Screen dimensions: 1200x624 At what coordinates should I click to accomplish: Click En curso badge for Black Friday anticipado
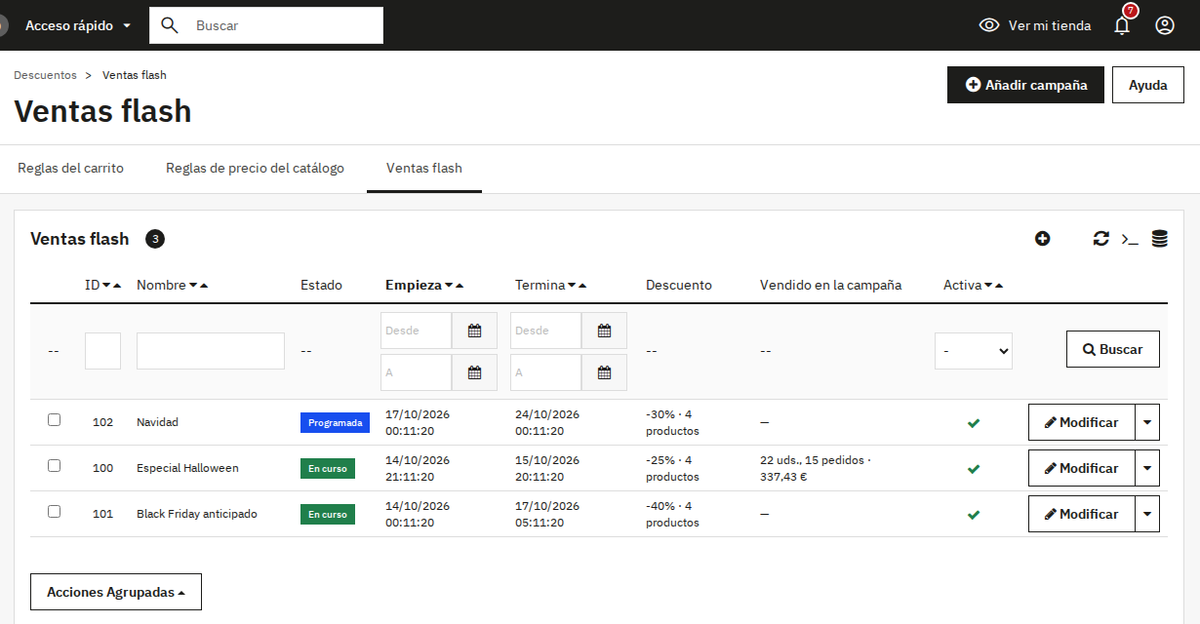point(328,515)
